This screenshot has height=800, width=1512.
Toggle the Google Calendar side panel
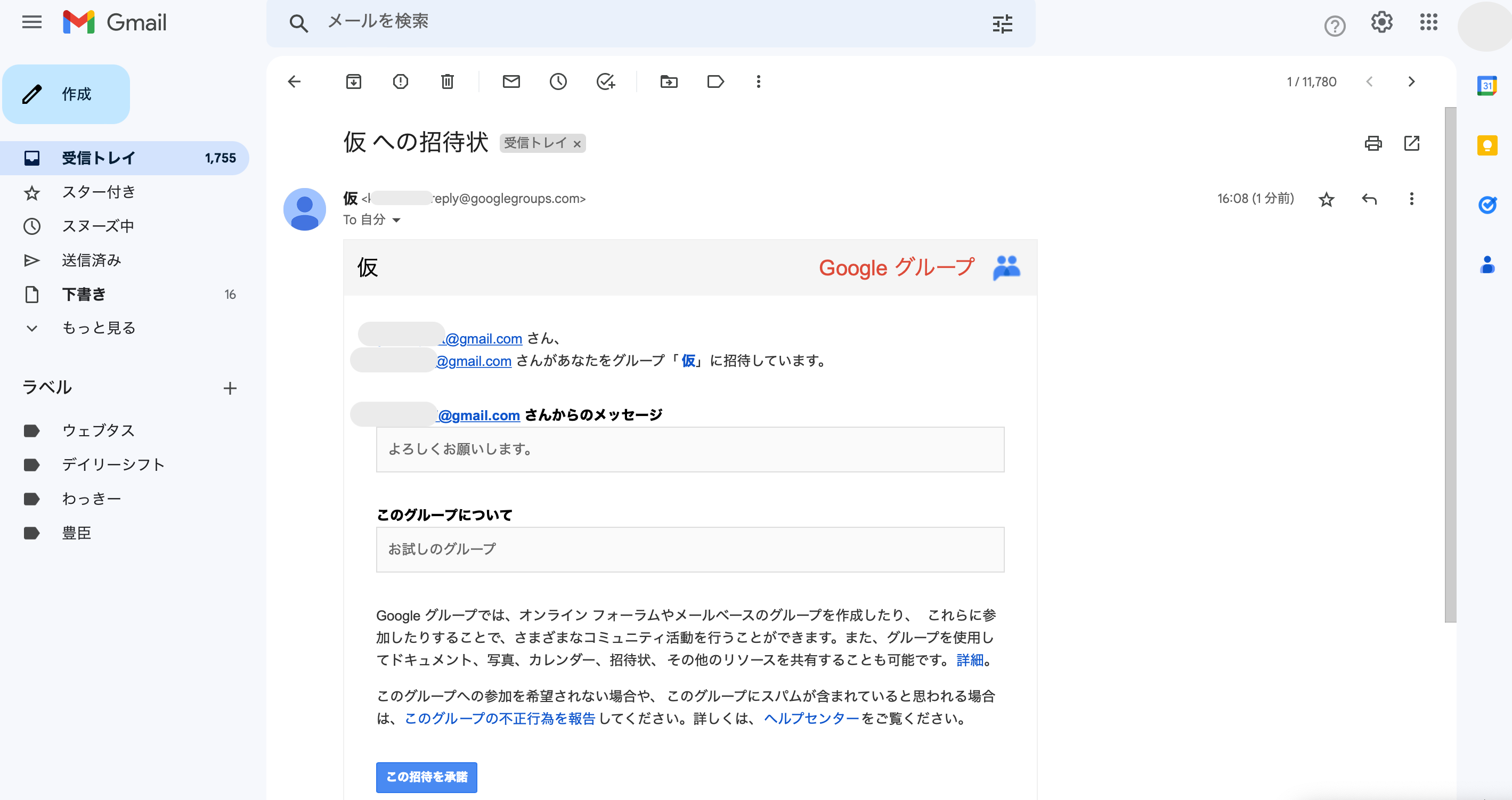coord(1487,86)
